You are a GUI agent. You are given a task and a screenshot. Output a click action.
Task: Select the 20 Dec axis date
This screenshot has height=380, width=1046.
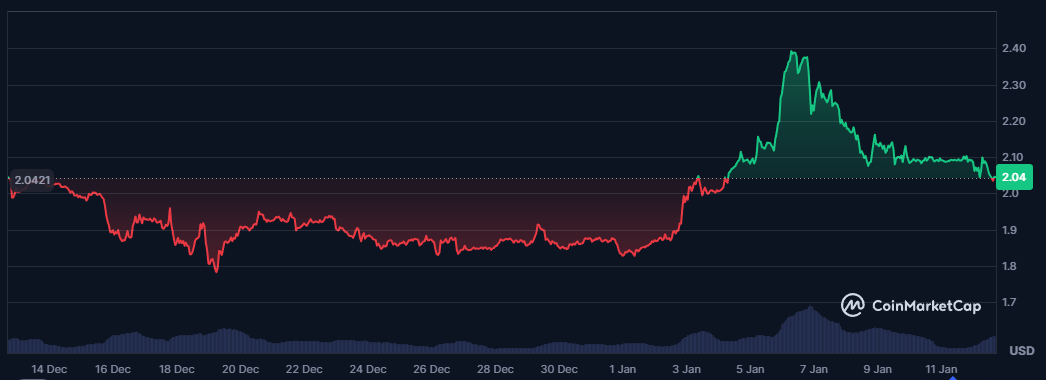click(240, 369)
